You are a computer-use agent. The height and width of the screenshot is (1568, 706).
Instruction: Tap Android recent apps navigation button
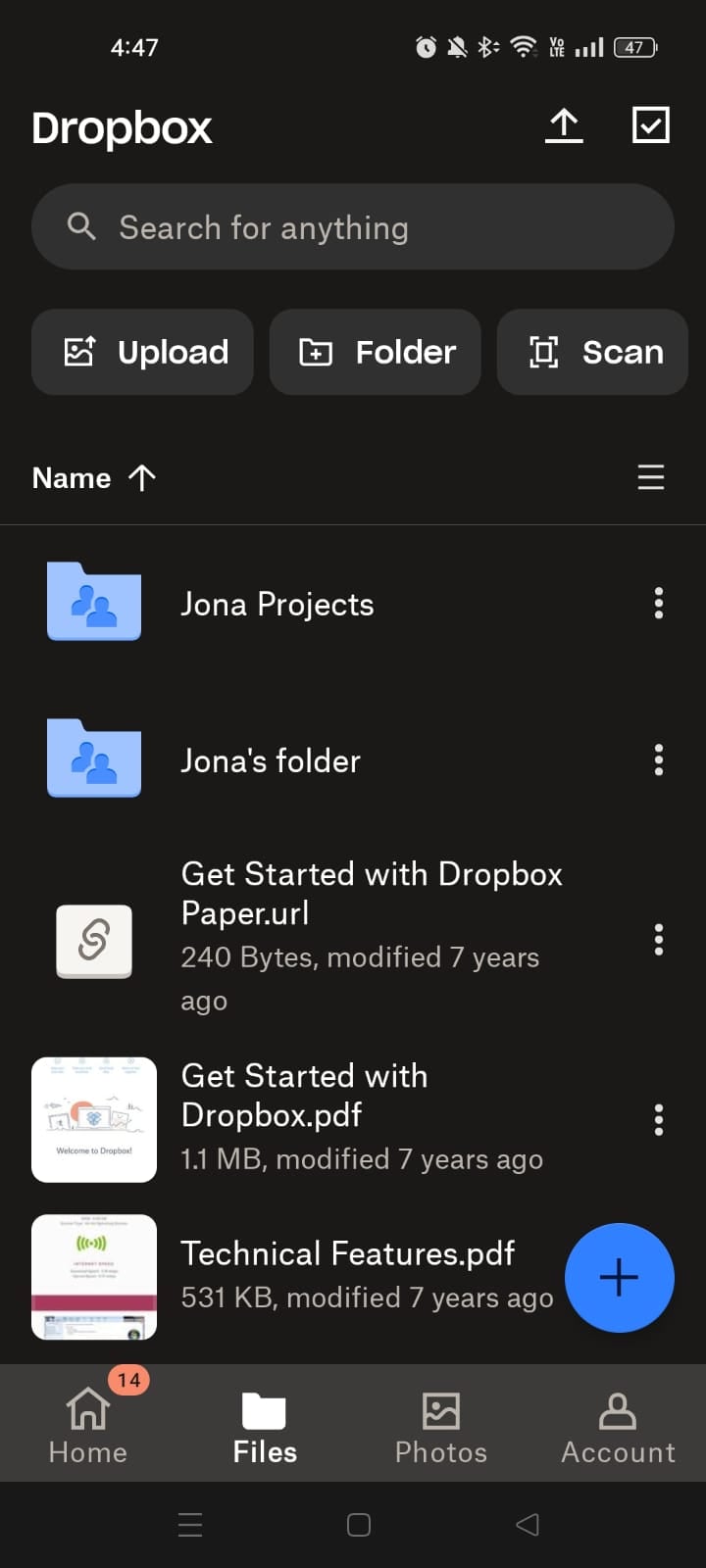(190, 1525)
